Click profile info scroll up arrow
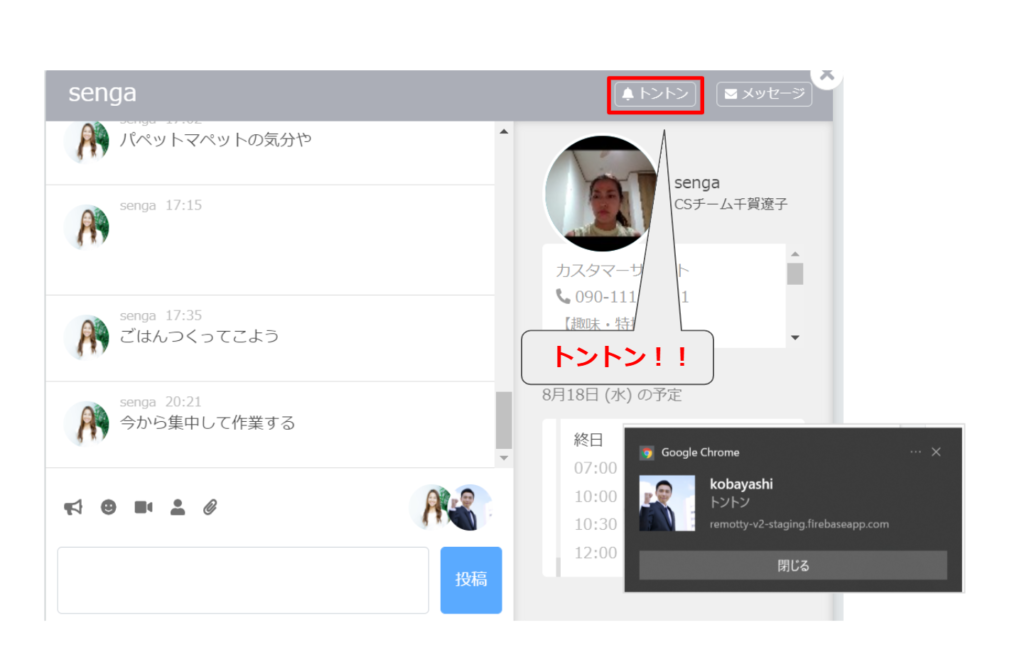This screenshot has height=647, width=1024. [795, 254]
